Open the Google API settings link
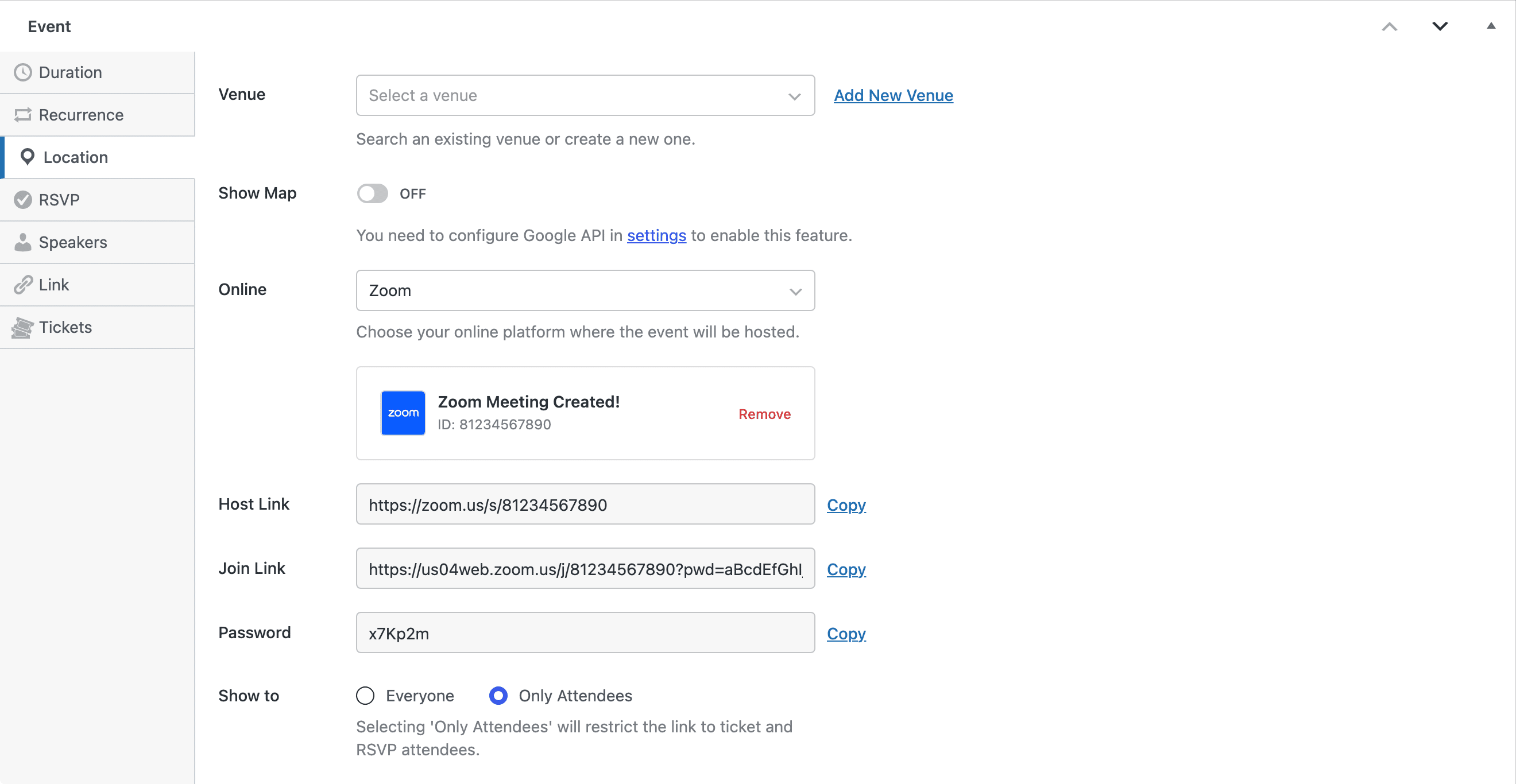 656,235
